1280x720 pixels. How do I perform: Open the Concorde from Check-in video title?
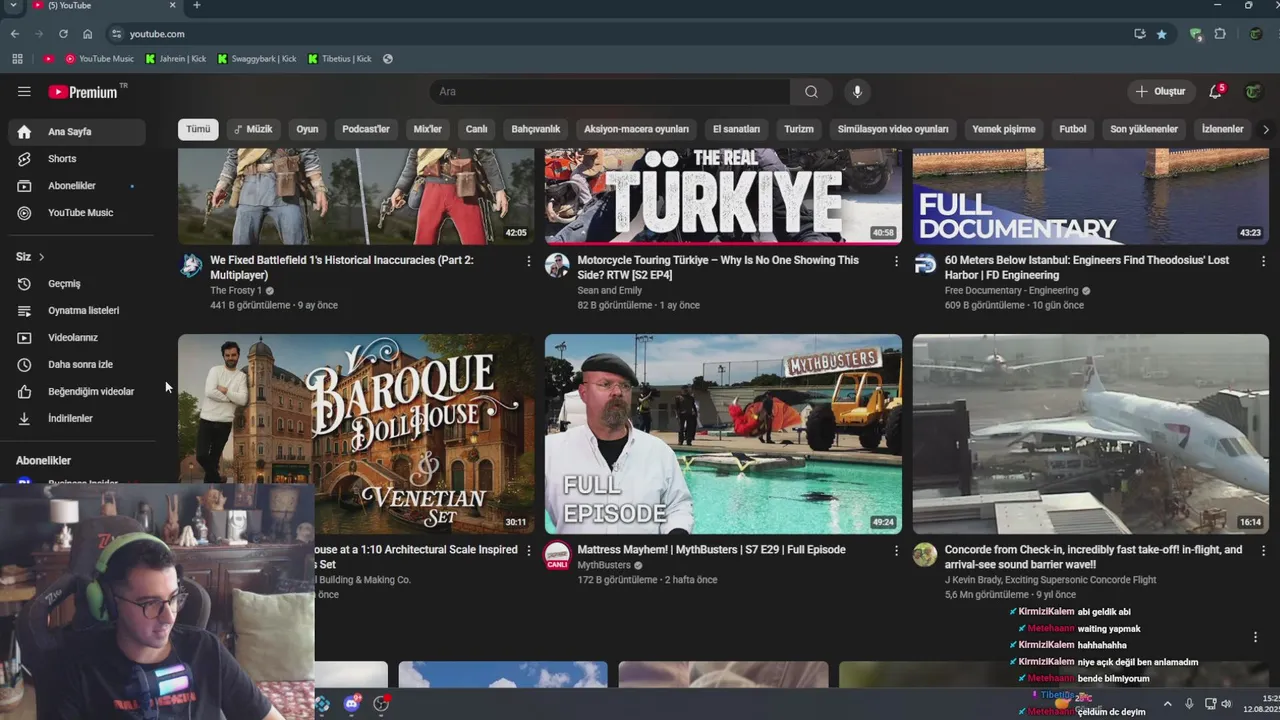[1093, 557]
